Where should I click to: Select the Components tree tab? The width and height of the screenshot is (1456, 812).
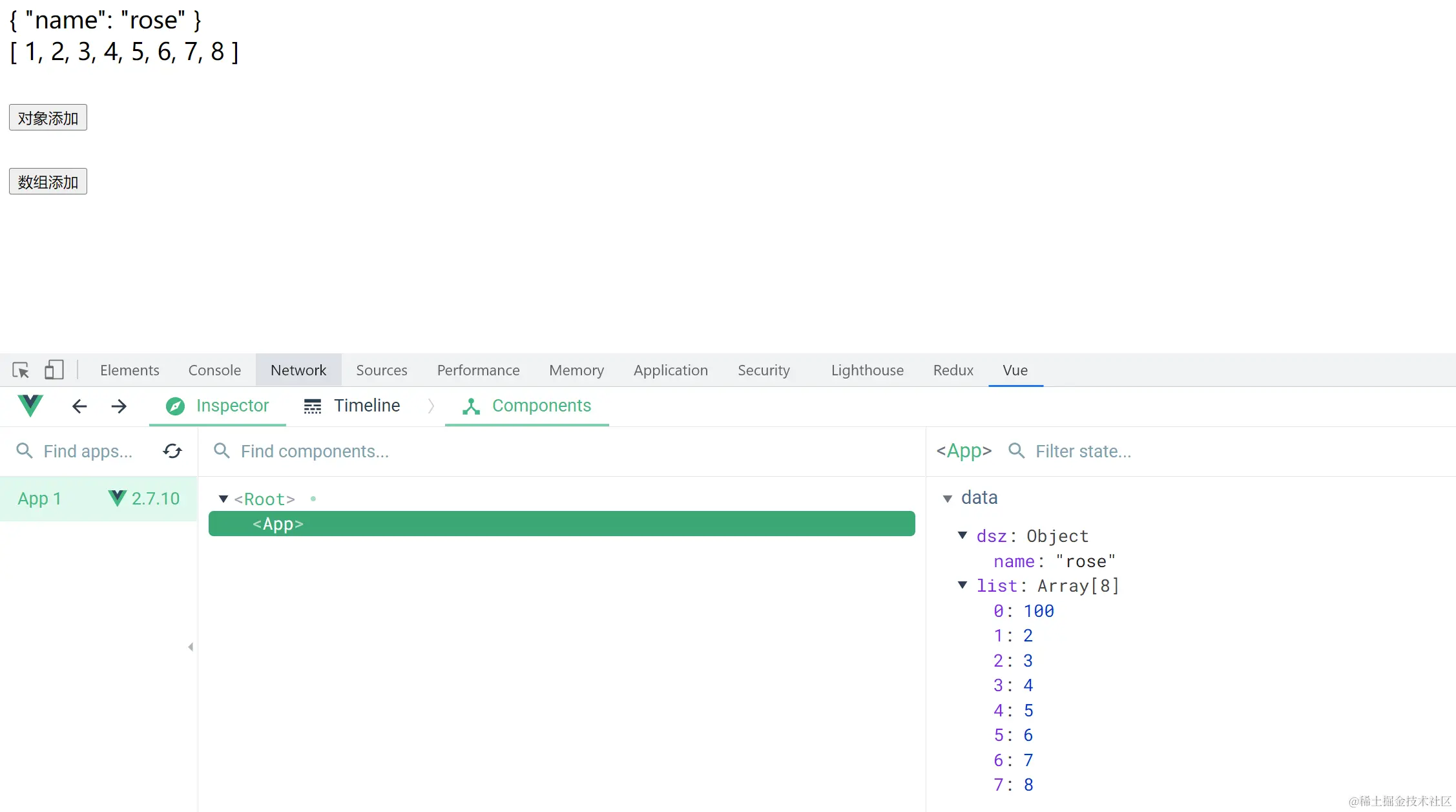pos(527,406)
